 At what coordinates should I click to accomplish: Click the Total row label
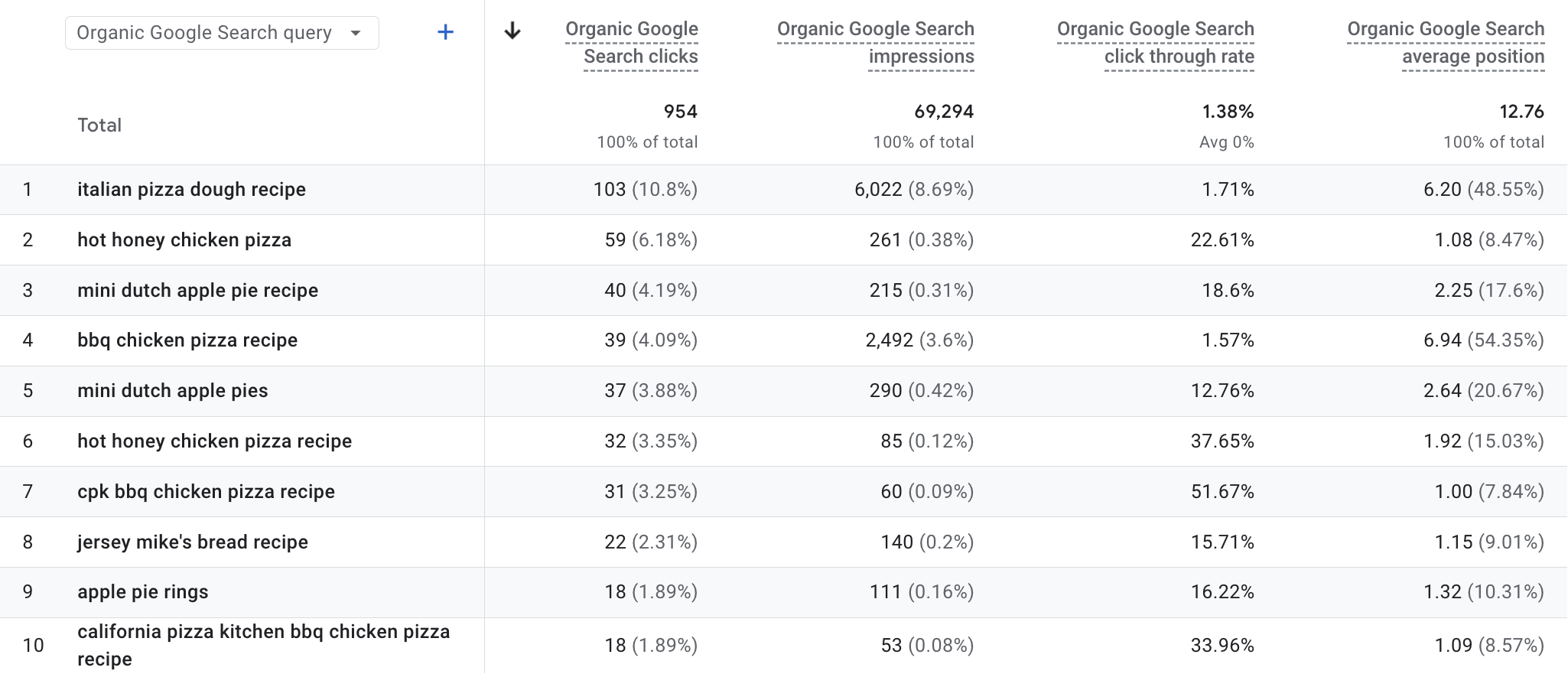99,125
